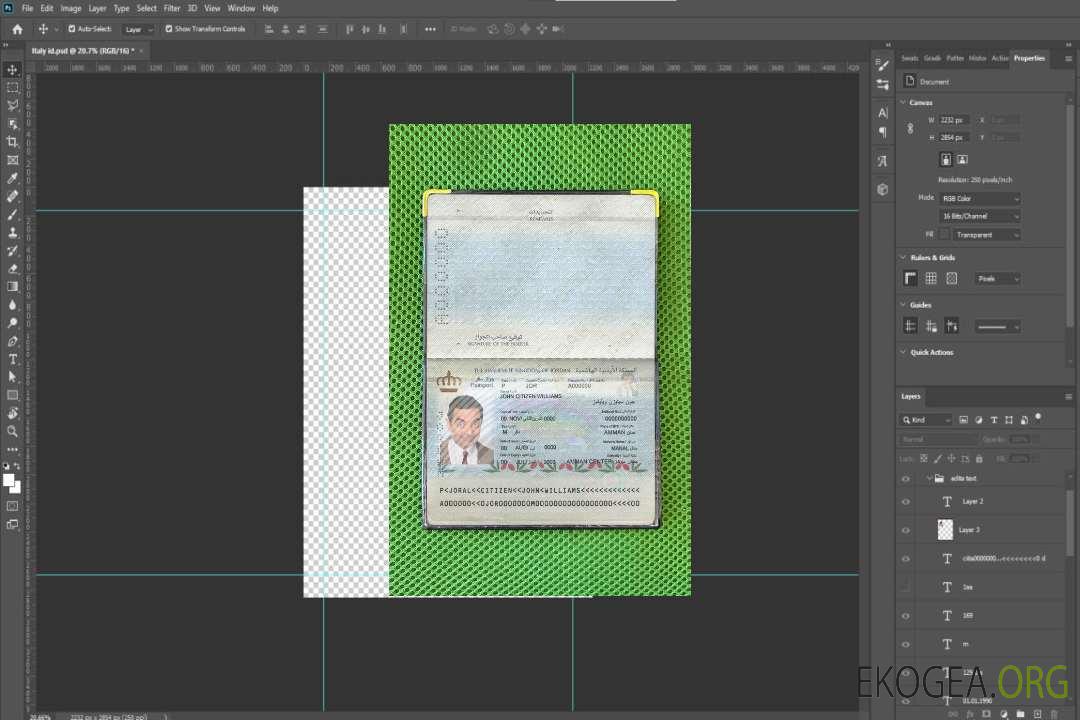Image resolution: width=1080 pixels, height=720 pixels.
Task: Open the 16 Bits/Channel dropdown
Action: click(979, 216)
